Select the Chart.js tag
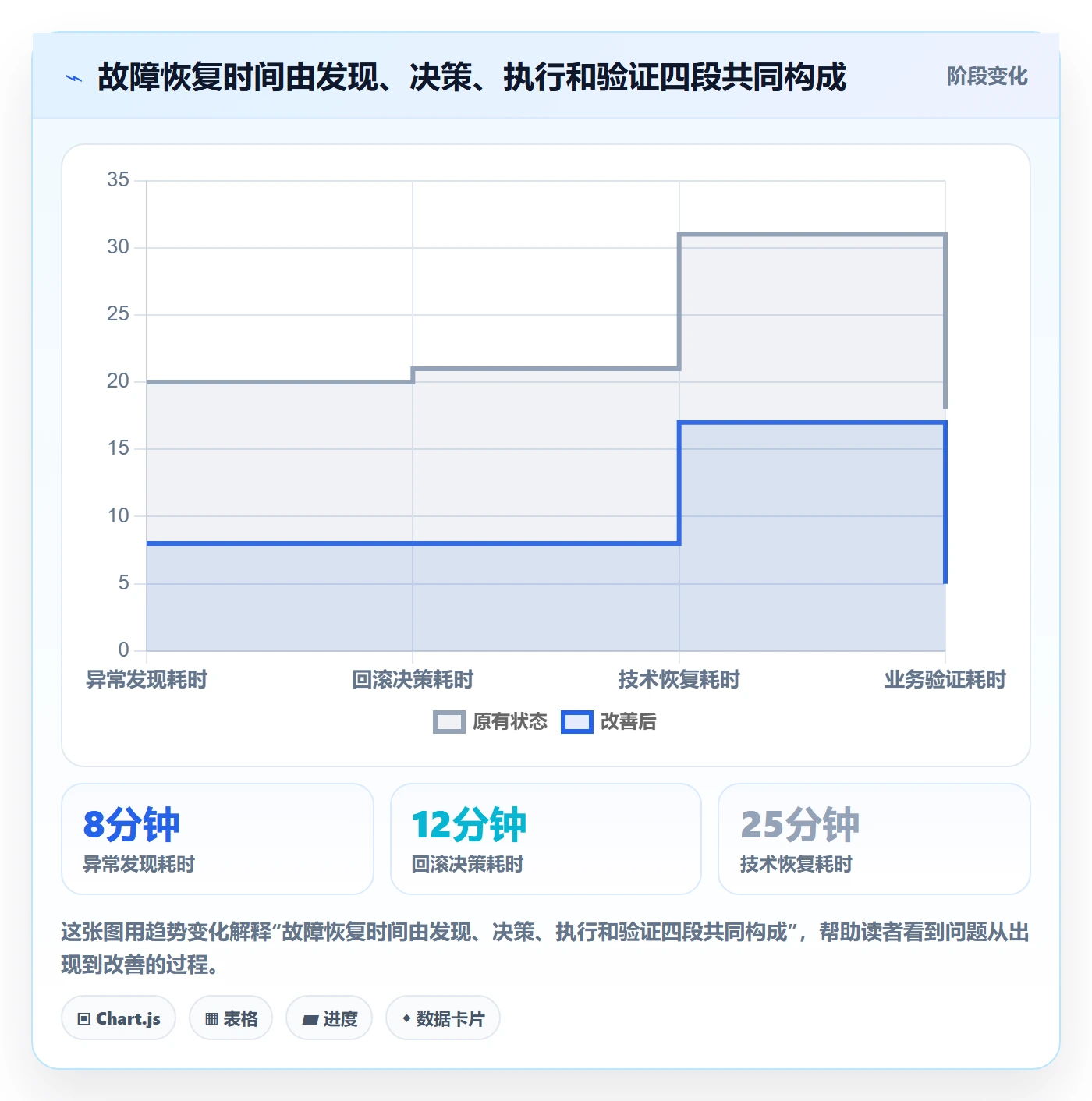Viewport: 1092px width, 1101px height. 119,1018
